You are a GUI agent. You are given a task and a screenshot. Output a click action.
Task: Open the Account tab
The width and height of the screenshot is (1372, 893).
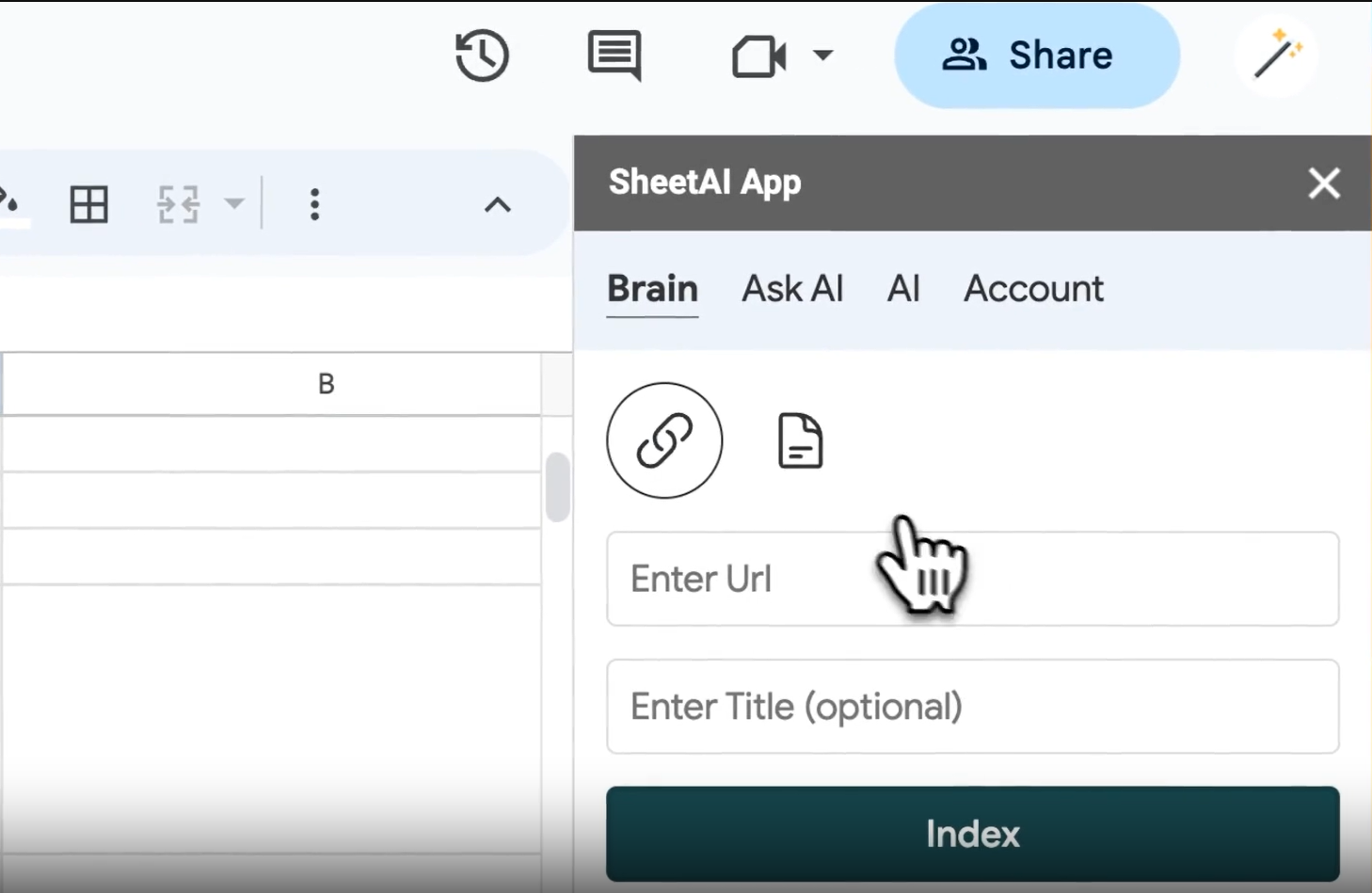[x=1033, y=289]
